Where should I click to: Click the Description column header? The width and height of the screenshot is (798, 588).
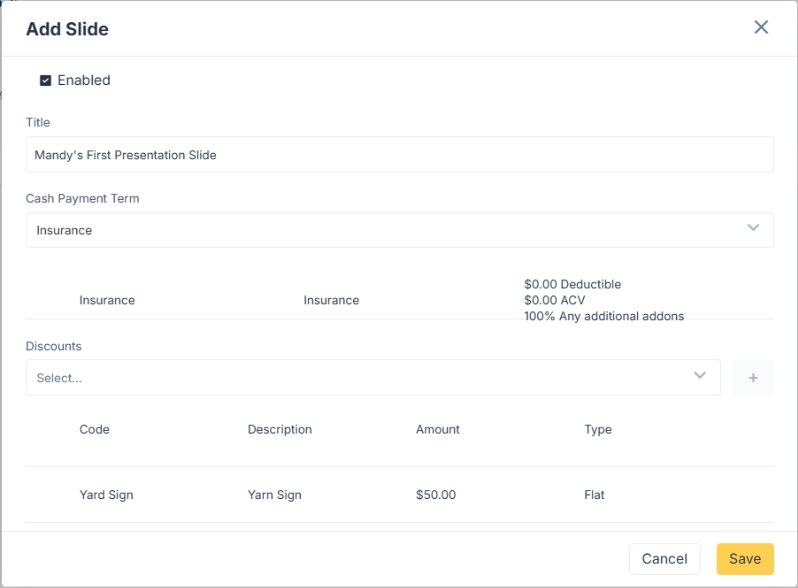tap(280, 429)
